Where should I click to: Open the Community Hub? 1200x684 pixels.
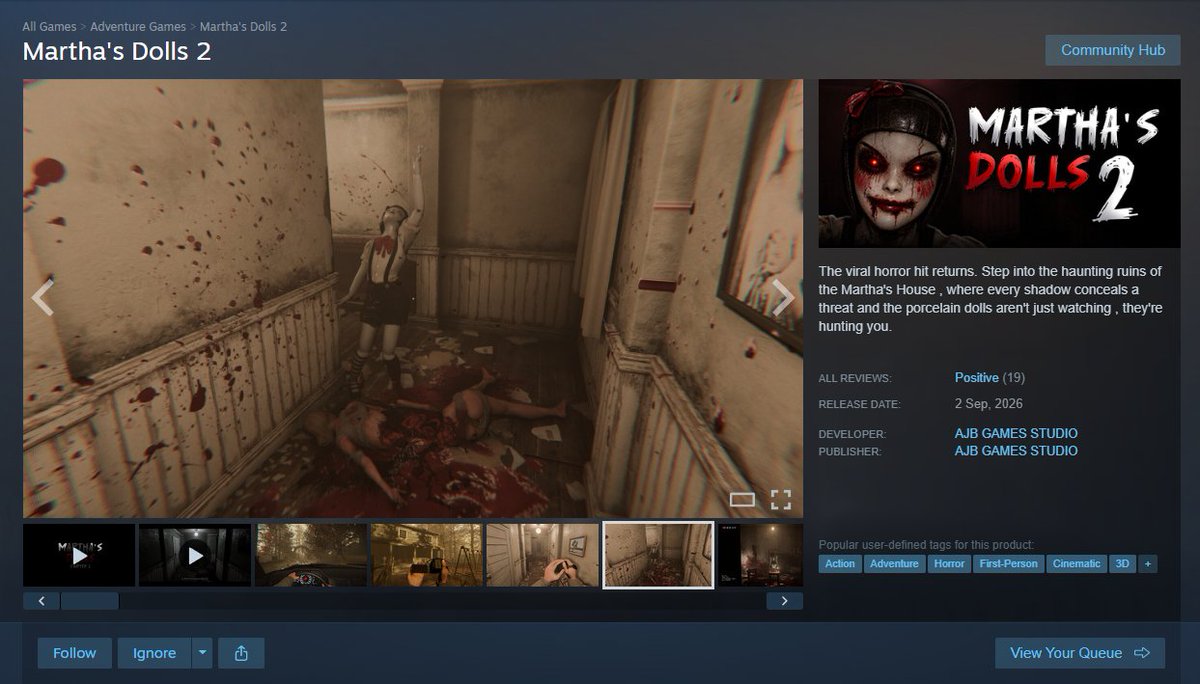(1113, 50)
